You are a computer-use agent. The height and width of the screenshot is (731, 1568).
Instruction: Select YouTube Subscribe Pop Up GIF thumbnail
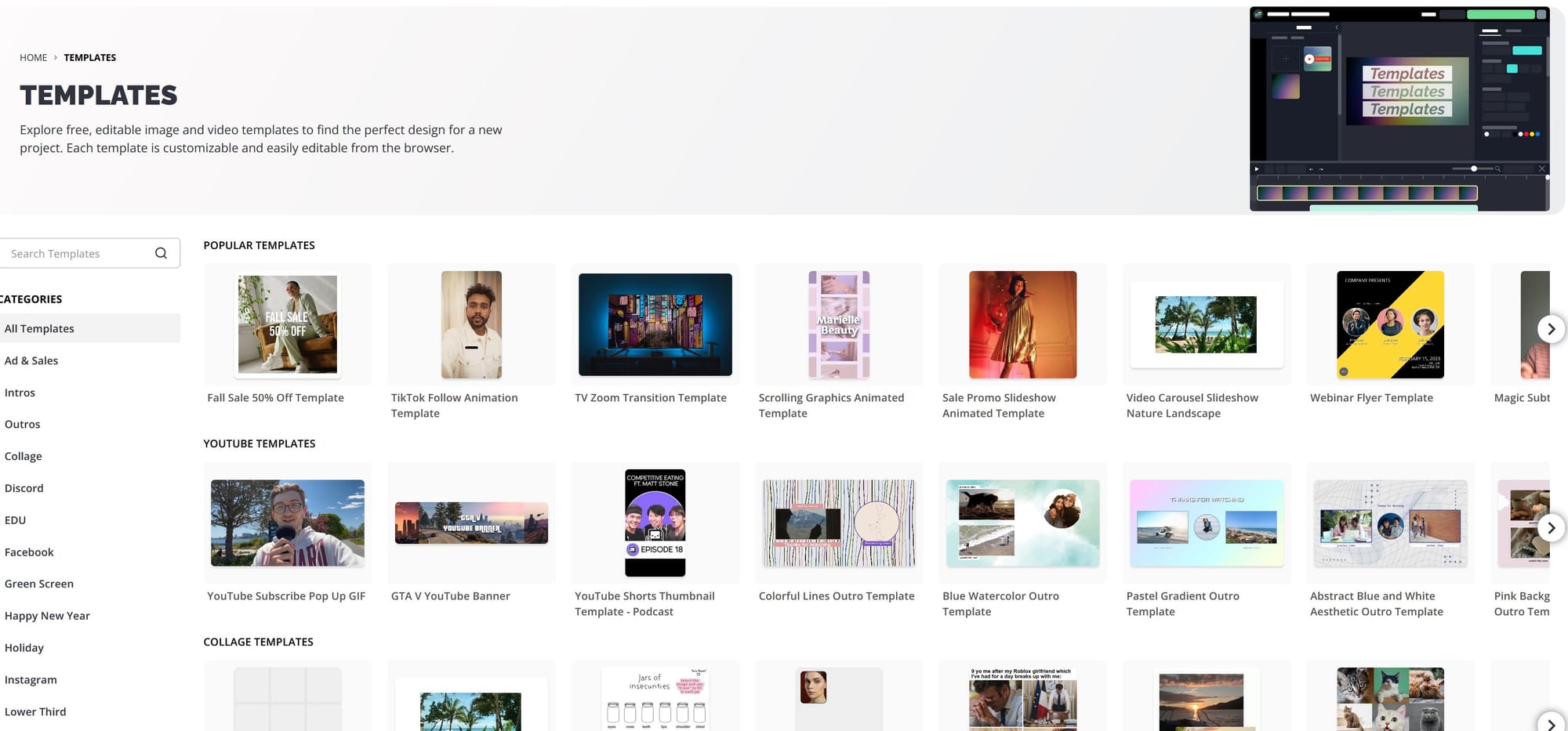(x=288, y=523)
